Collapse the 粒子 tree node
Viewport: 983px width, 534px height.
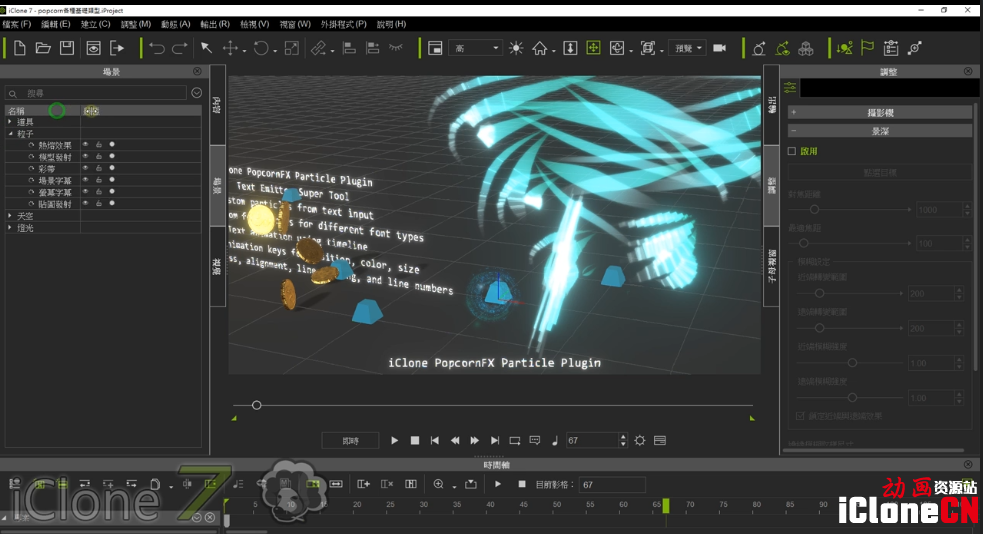click(10, 134)
